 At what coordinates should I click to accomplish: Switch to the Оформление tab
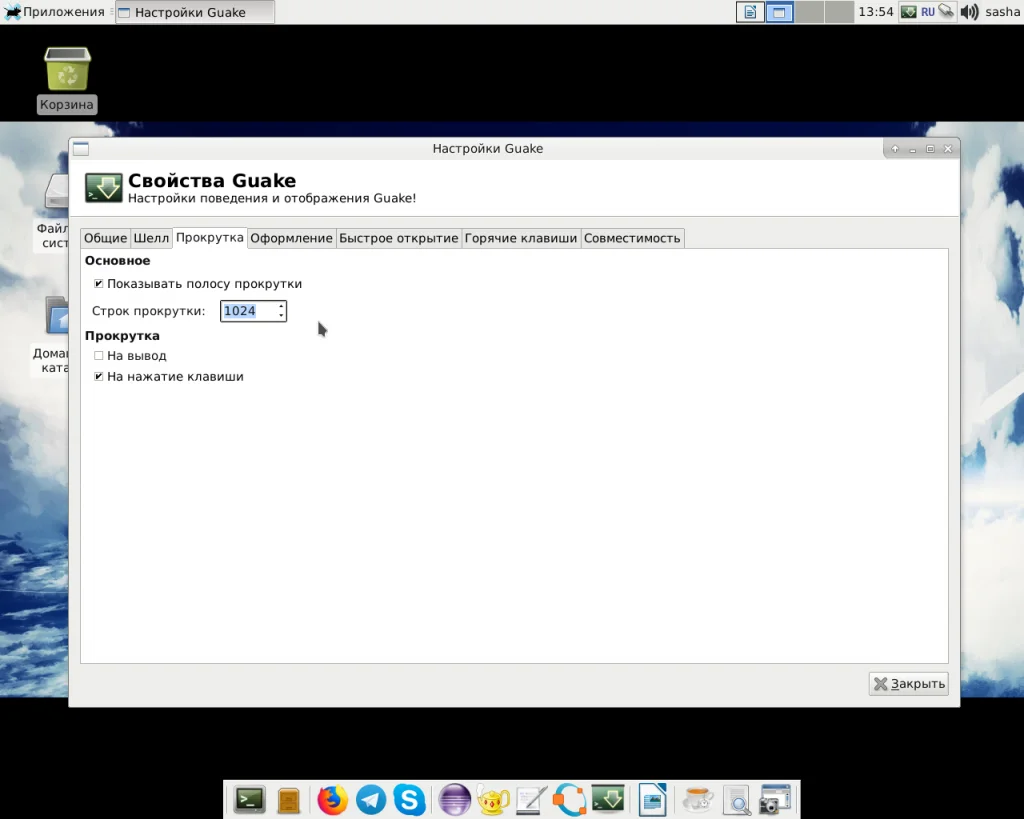pos(291,238)
